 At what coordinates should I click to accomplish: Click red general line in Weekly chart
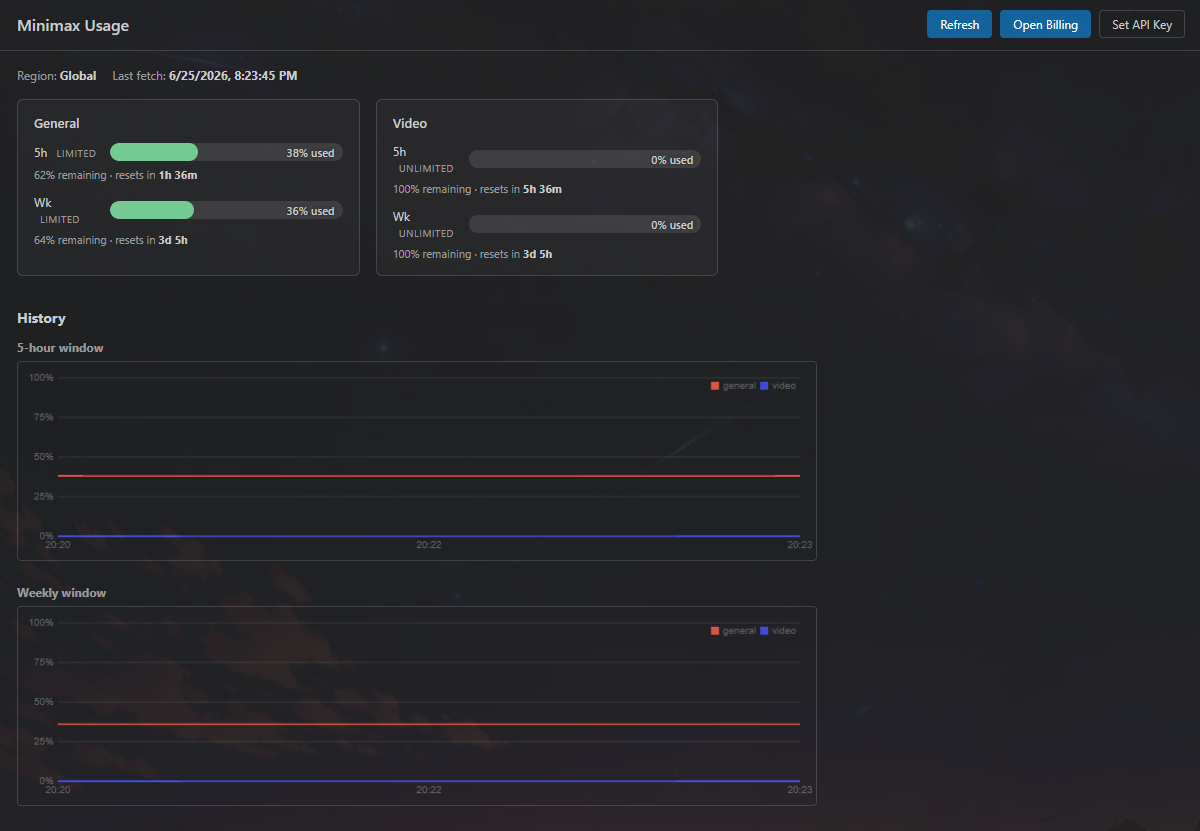coord(429,724)
